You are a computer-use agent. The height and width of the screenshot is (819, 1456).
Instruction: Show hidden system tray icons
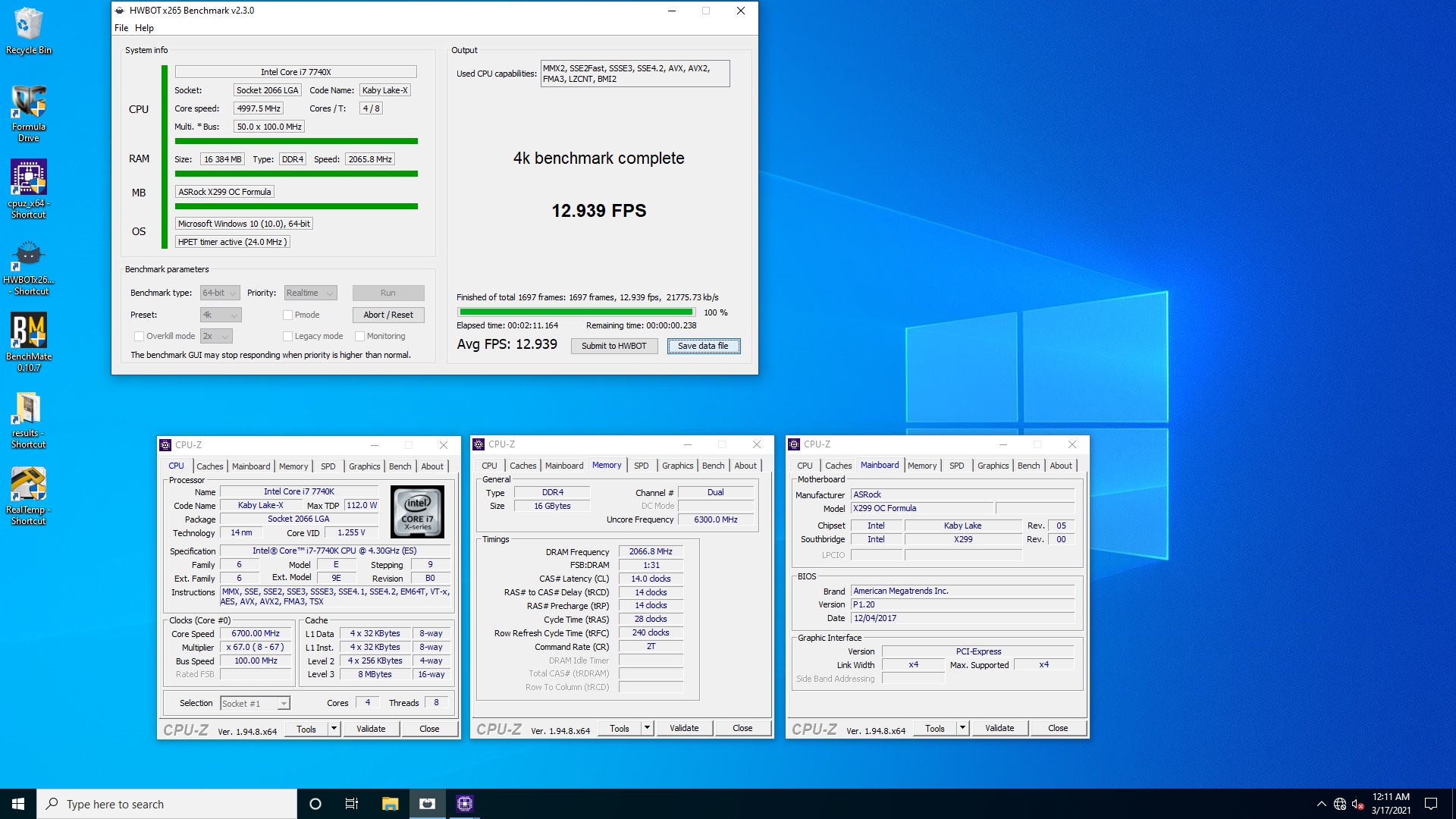coord(1322,804)
